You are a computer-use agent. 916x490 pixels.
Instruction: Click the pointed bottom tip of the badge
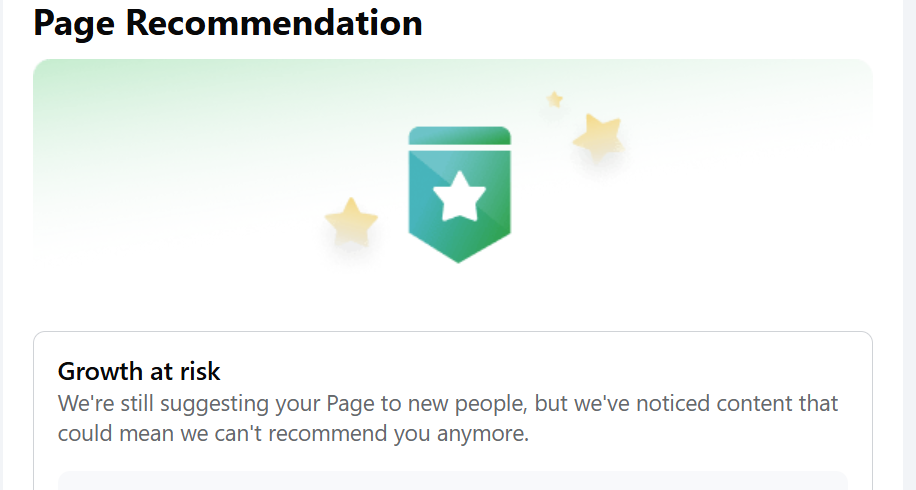click(x=459, y=257)
